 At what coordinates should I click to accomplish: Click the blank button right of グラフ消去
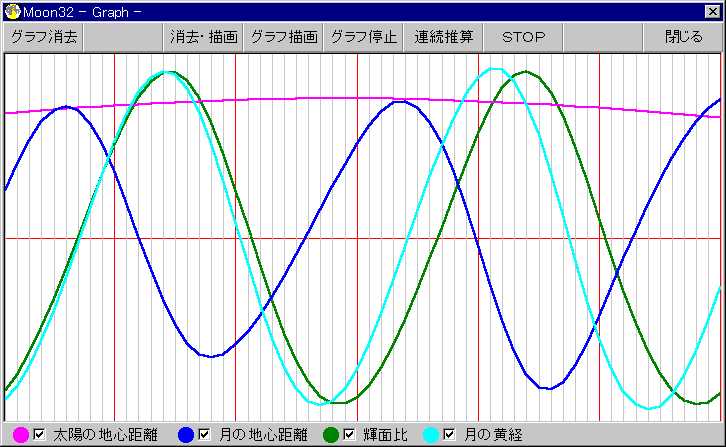click(123, 37)
